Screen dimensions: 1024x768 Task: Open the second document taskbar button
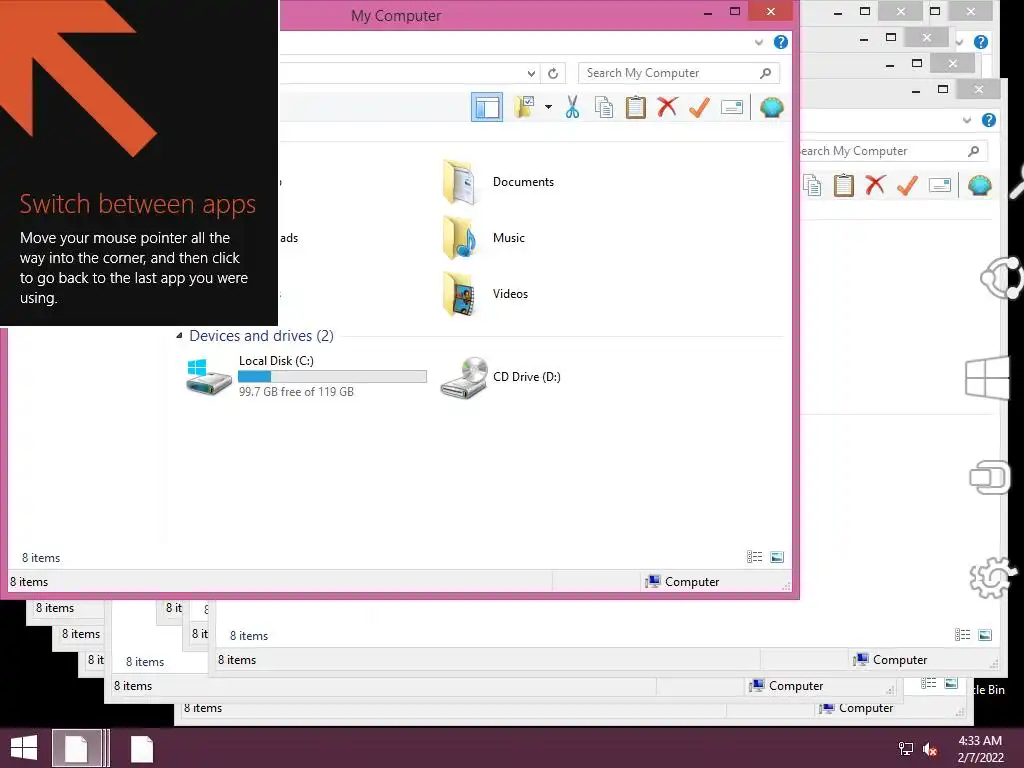click(142, 749)
